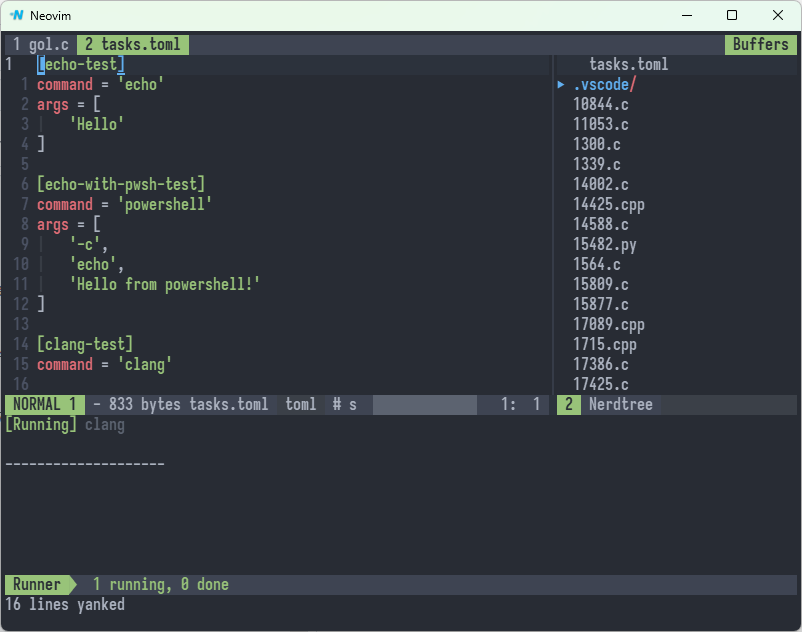Click the tasks.toml header in Nerdtree
The height and width of the screenshot is (632, 802).
point(629,64)
